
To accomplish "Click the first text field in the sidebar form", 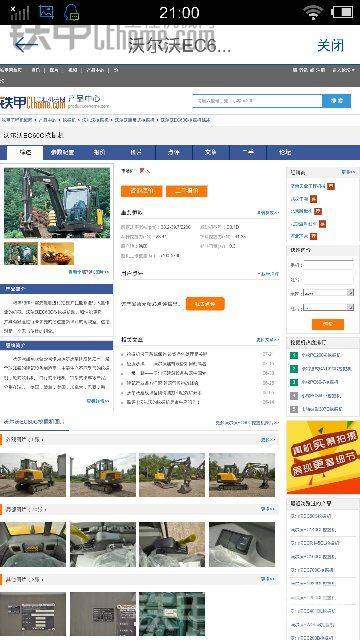I will pos(328,265).
